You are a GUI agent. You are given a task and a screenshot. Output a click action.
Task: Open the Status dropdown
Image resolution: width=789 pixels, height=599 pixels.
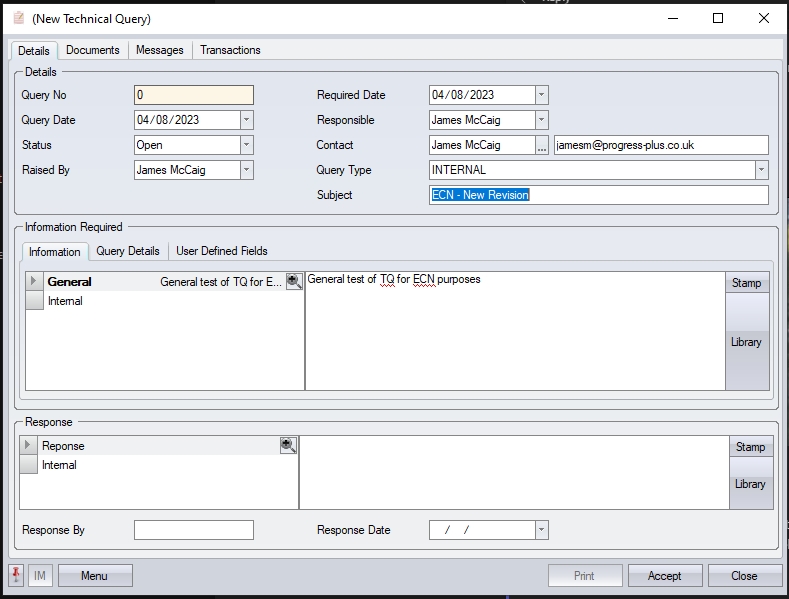tap(247, 145)
